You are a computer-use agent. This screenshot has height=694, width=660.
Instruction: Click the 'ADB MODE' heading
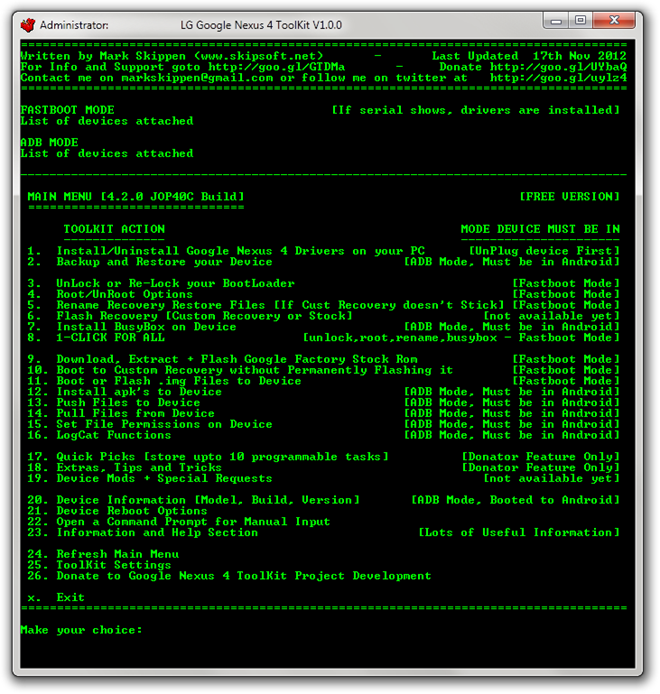click(50, 143)
